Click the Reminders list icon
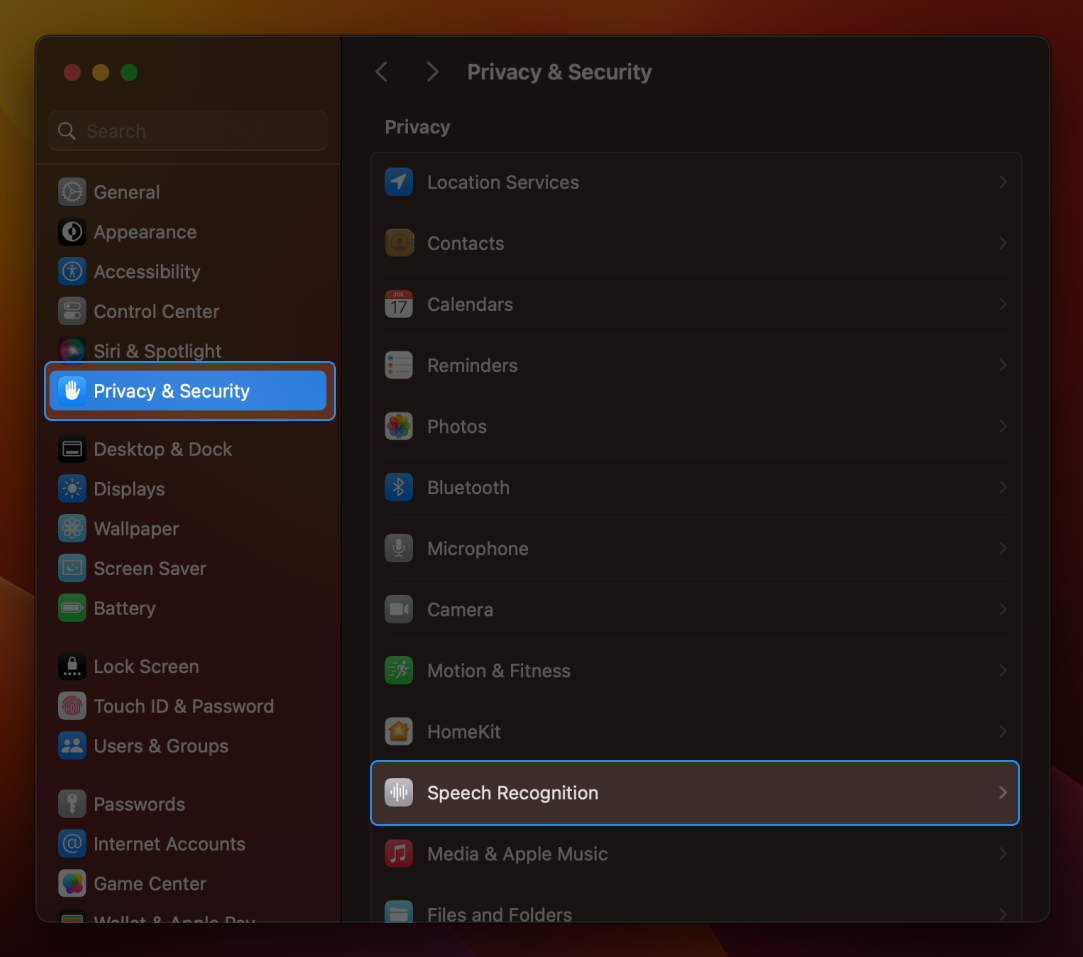The width and height of the screenshot is (1083, 957). click(x=399, y=365)
